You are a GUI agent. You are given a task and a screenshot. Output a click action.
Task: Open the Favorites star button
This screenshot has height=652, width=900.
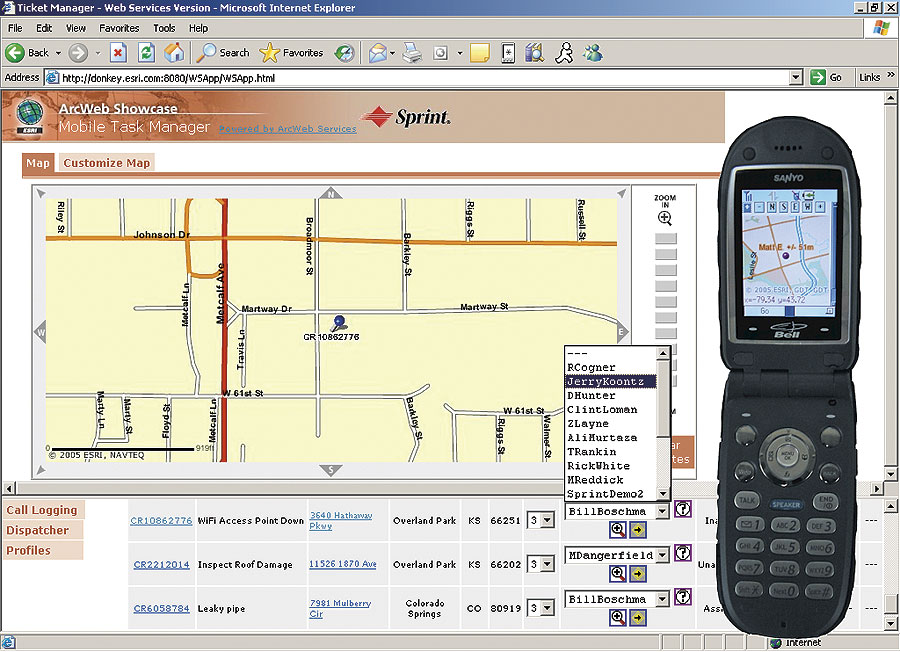(292, 53)
